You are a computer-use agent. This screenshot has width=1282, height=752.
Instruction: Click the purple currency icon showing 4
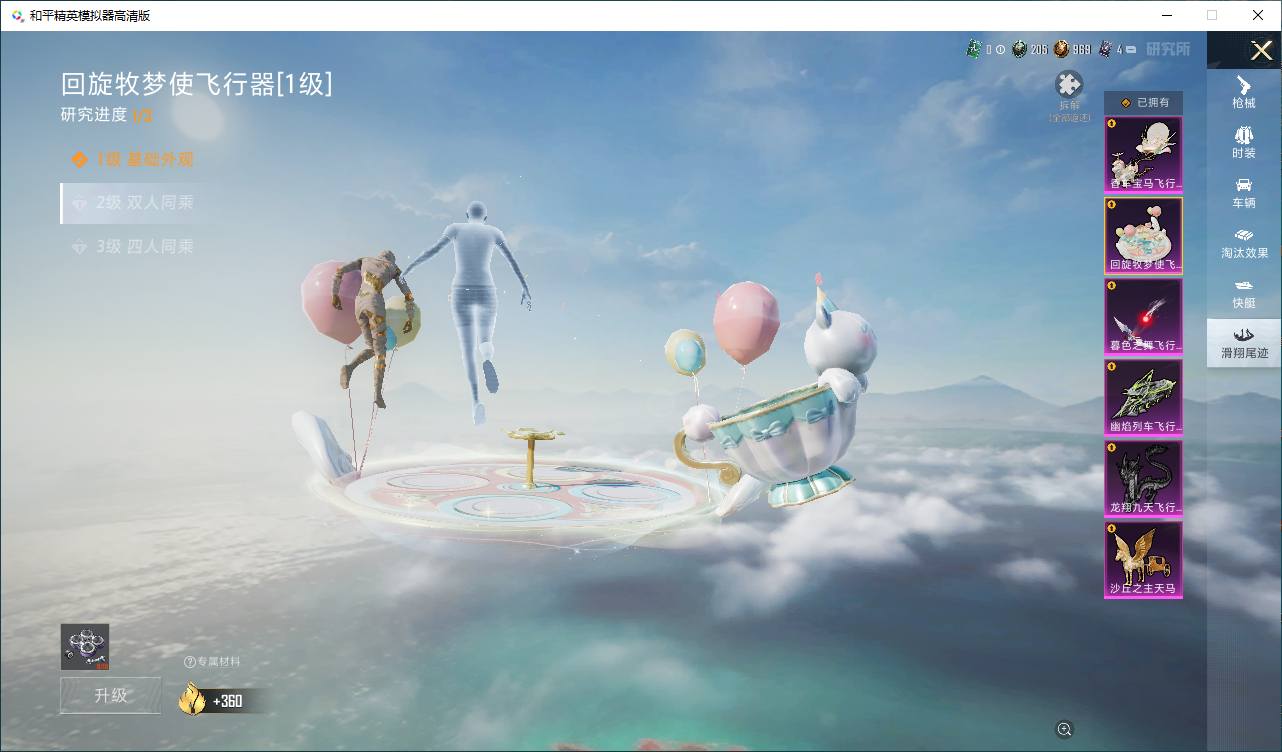coord(1104,49)
